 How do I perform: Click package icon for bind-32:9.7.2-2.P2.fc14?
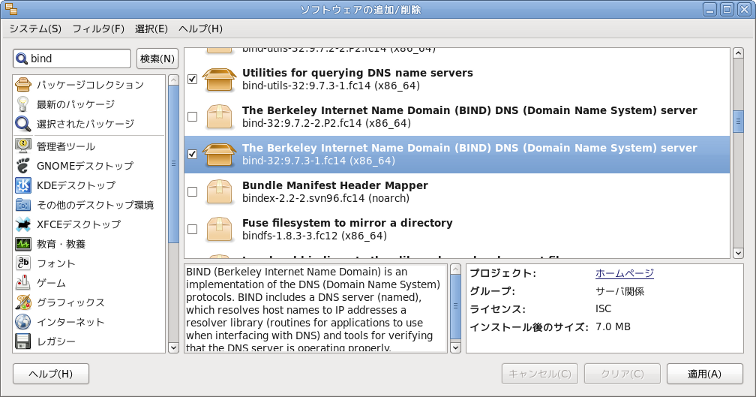click(219, 117)
